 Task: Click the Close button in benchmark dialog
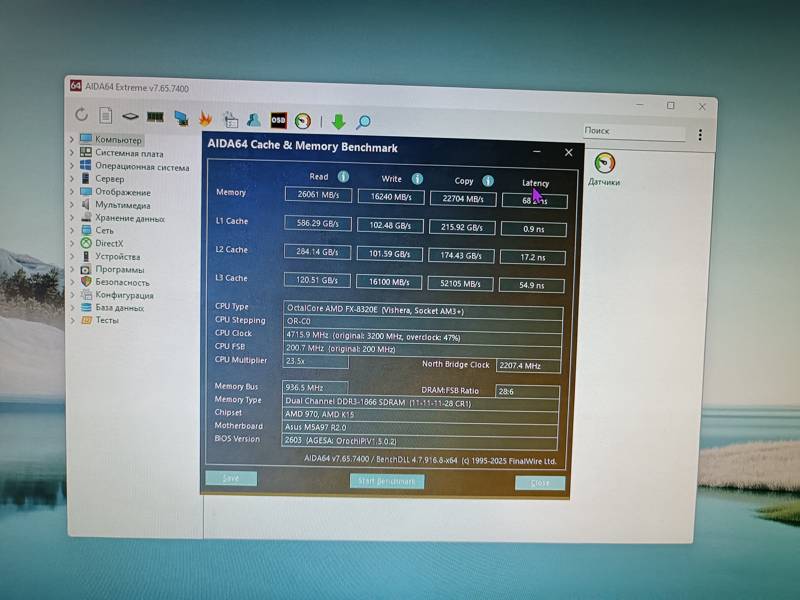pyautogui.click(x=540, y=483)
